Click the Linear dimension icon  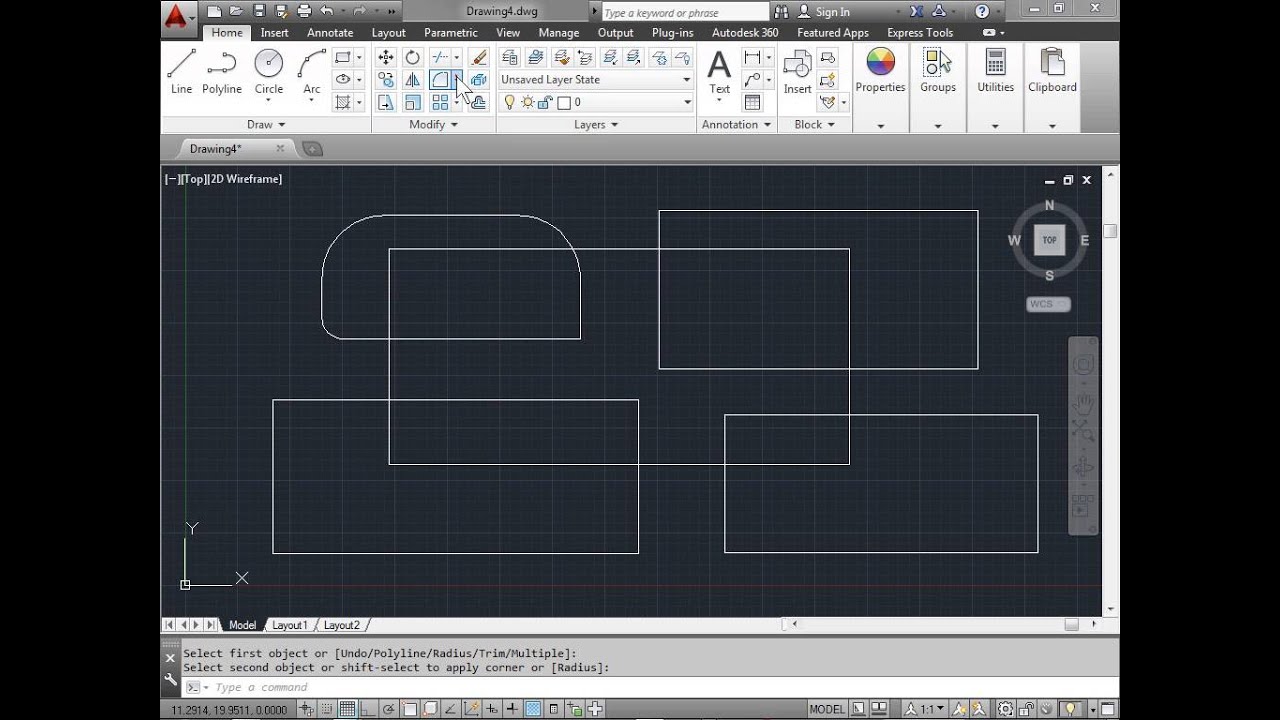coord(752,57)
